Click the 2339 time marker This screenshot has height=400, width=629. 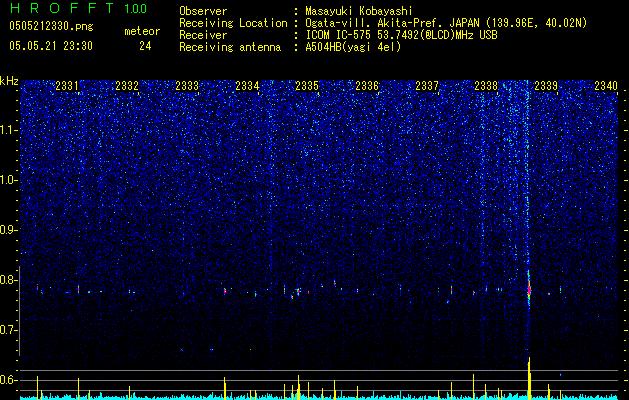[546, 85]
